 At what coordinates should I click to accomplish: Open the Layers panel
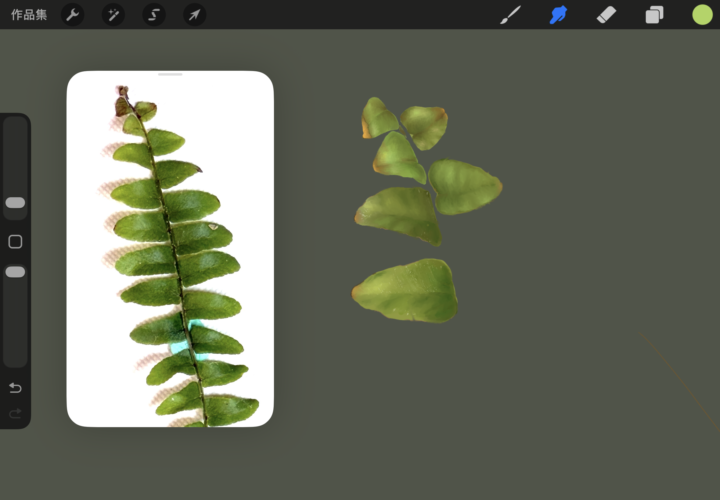[x=654, y=15]
